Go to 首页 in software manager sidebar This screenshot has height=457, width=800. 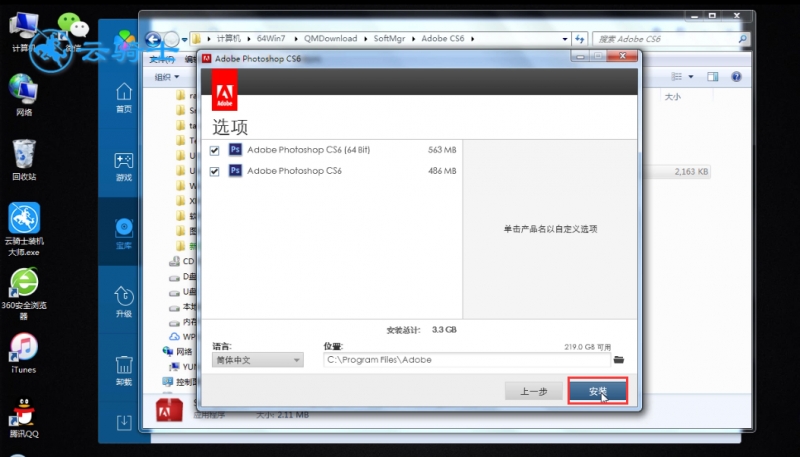[x=124, y=98]
